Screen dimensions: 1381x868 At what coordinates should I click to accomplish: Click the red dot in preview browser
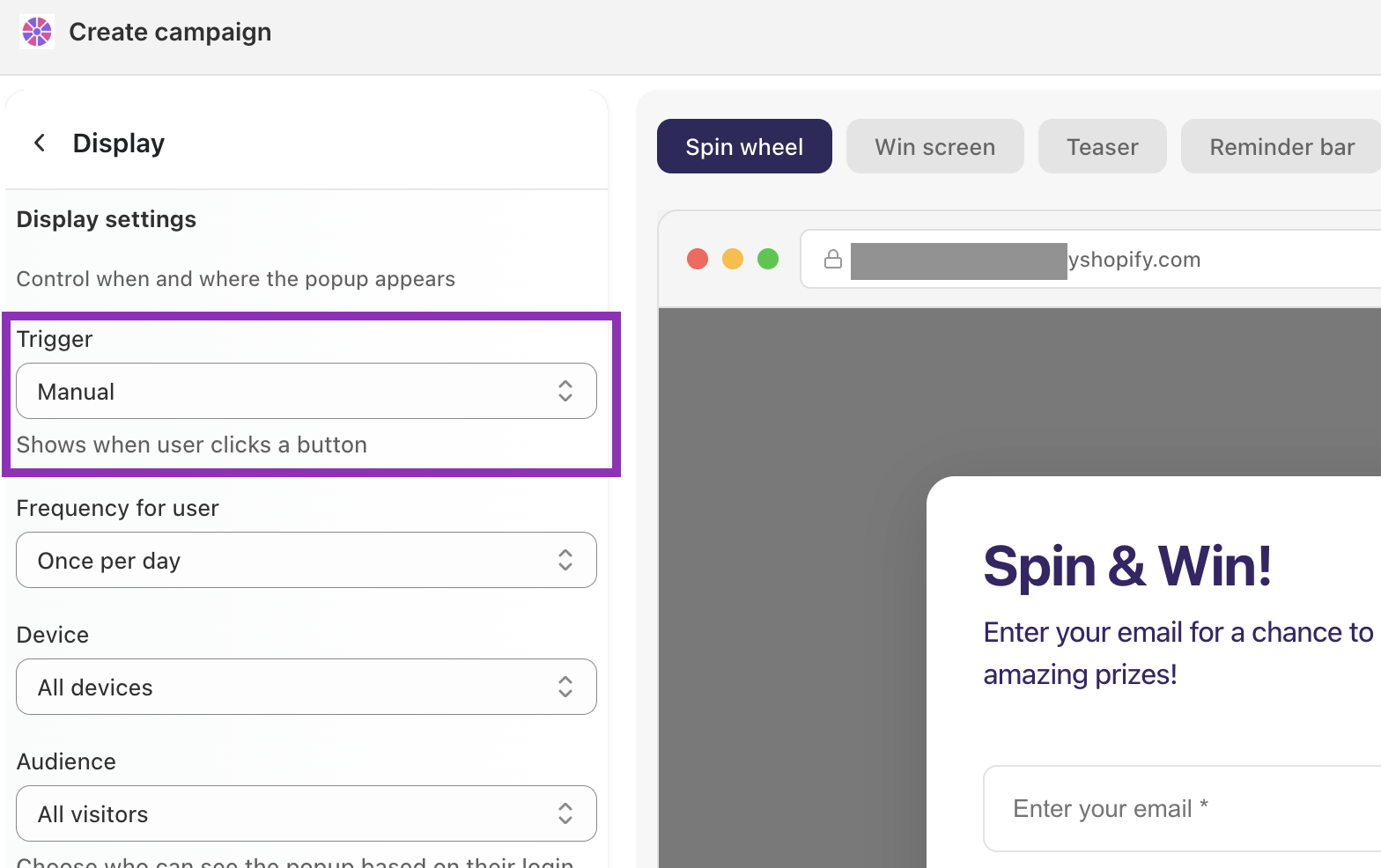(698, 259)
